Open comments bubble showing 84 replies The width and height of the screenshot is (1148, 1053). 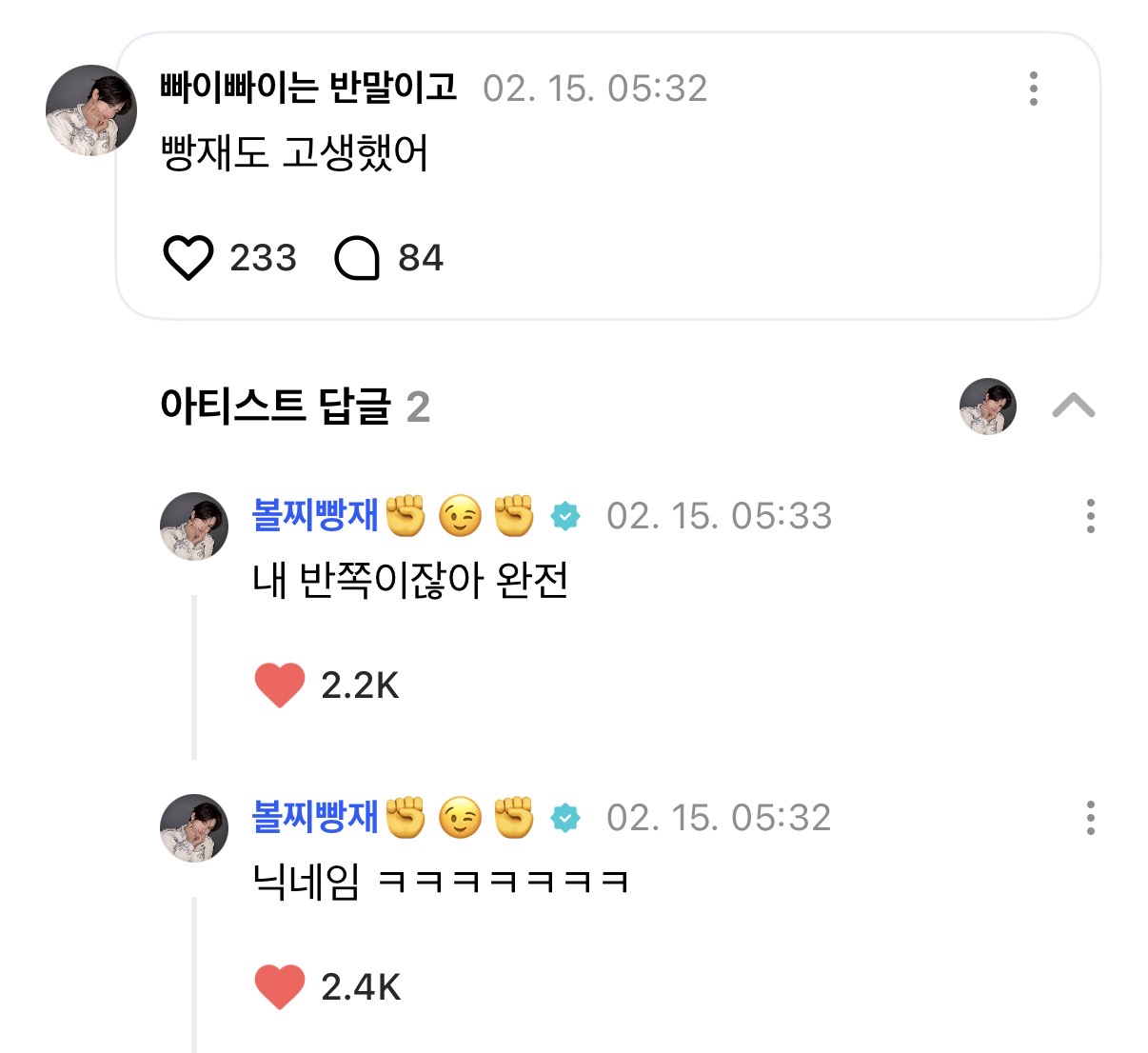click(357, 258)
